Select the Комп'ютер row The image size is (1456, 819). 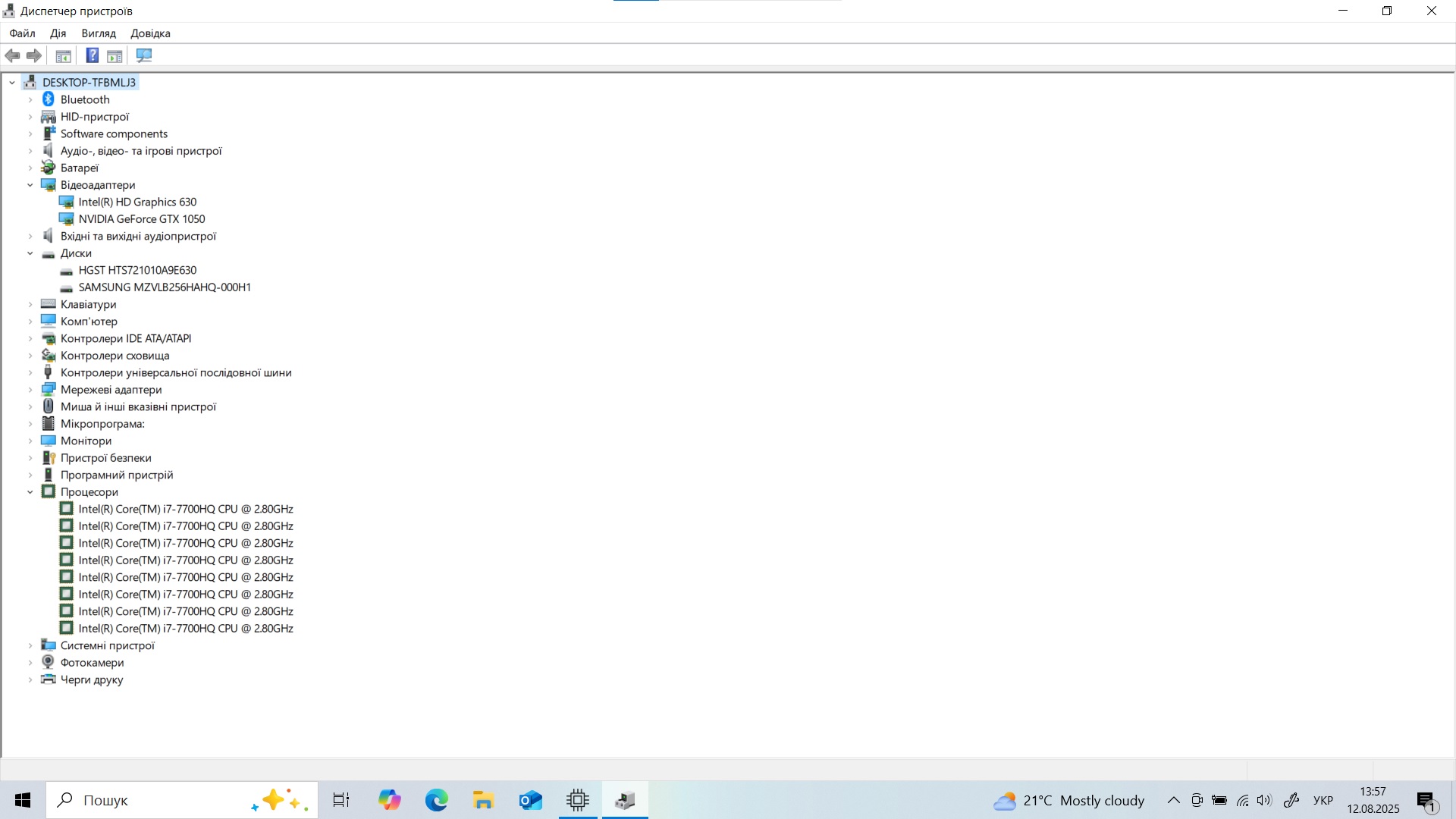[89, 322]
